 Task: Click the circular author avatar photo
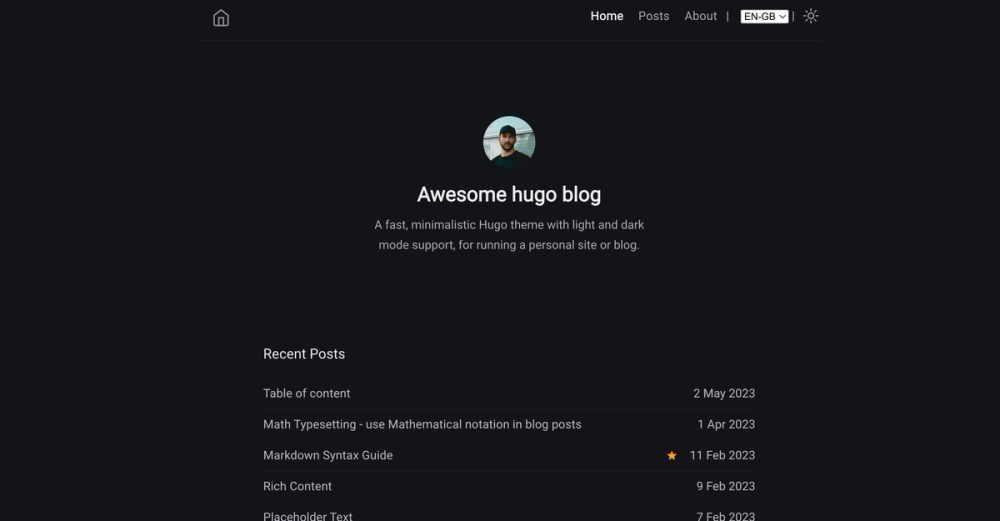[509, 142]
